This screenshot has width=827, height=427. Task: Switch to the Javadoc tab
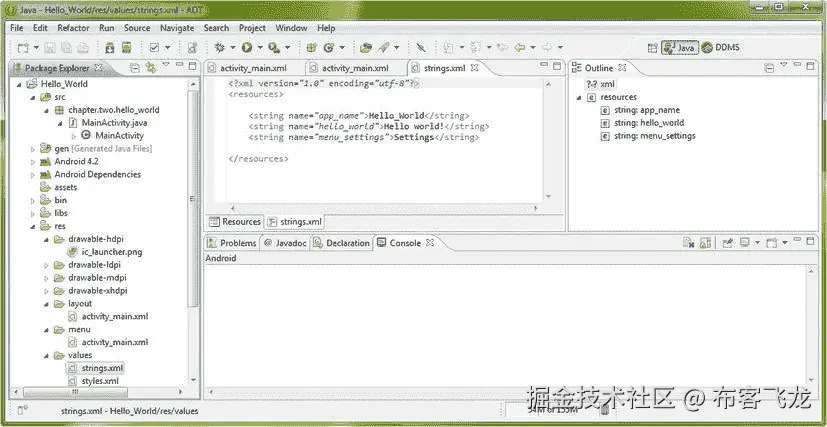[x=285, y=243]
